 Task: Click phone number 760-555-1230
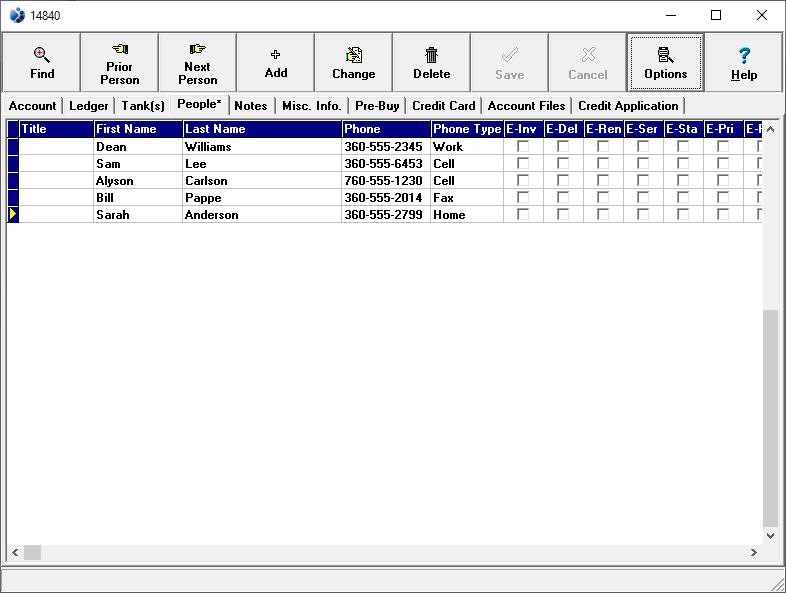[386, 180]
